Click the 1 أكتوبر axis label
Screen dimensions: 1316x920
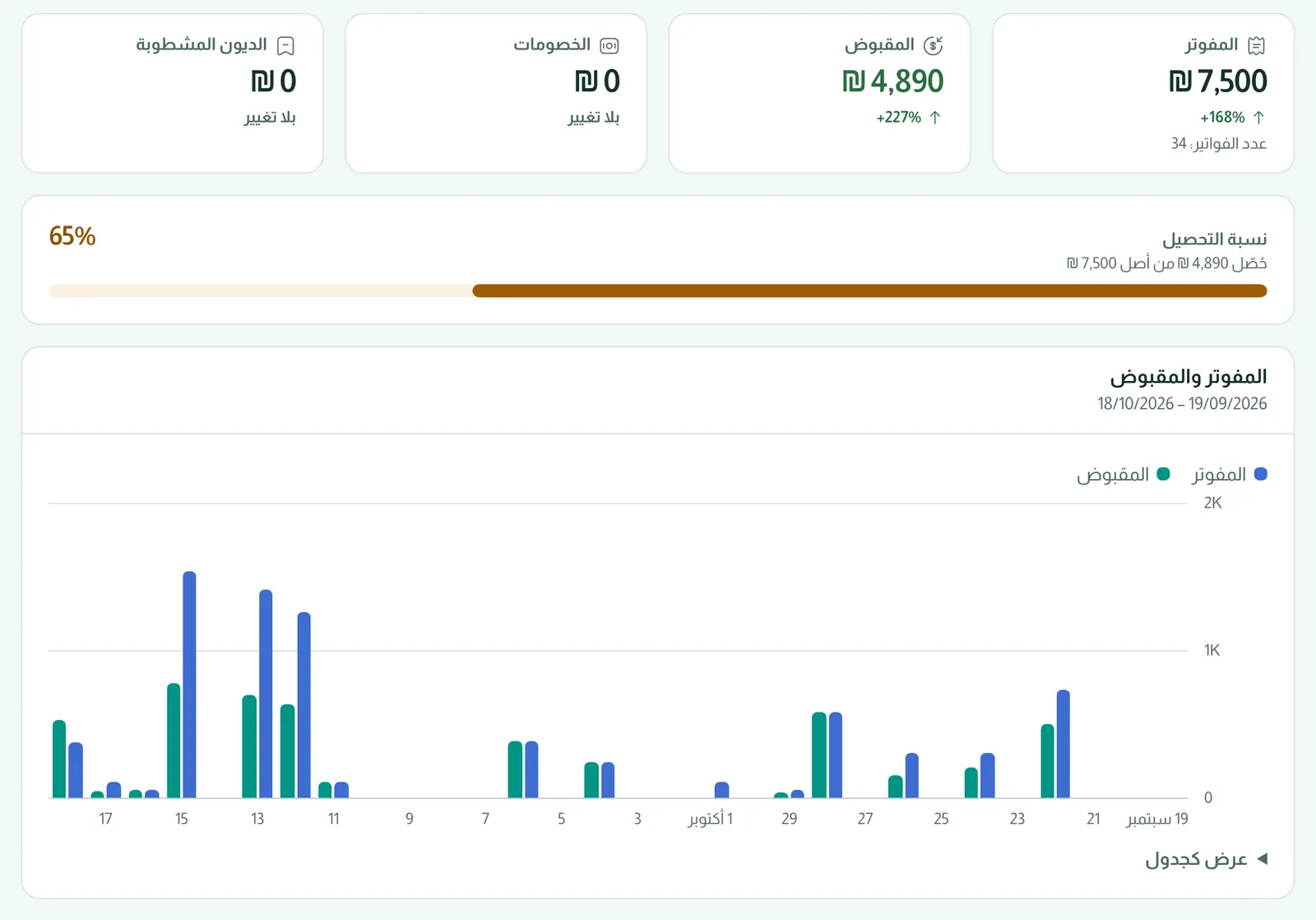[x=710, y=819]
